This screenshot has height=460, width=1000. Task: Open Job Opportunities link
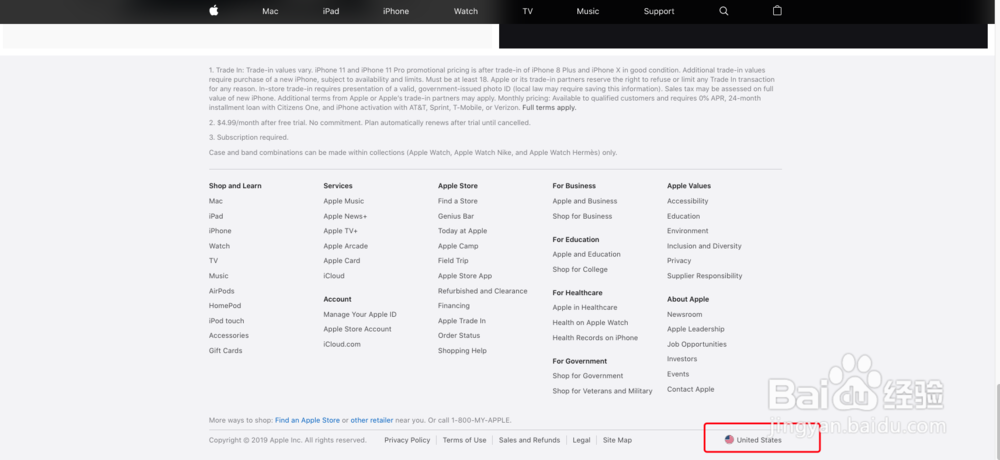tap(697, 345)
